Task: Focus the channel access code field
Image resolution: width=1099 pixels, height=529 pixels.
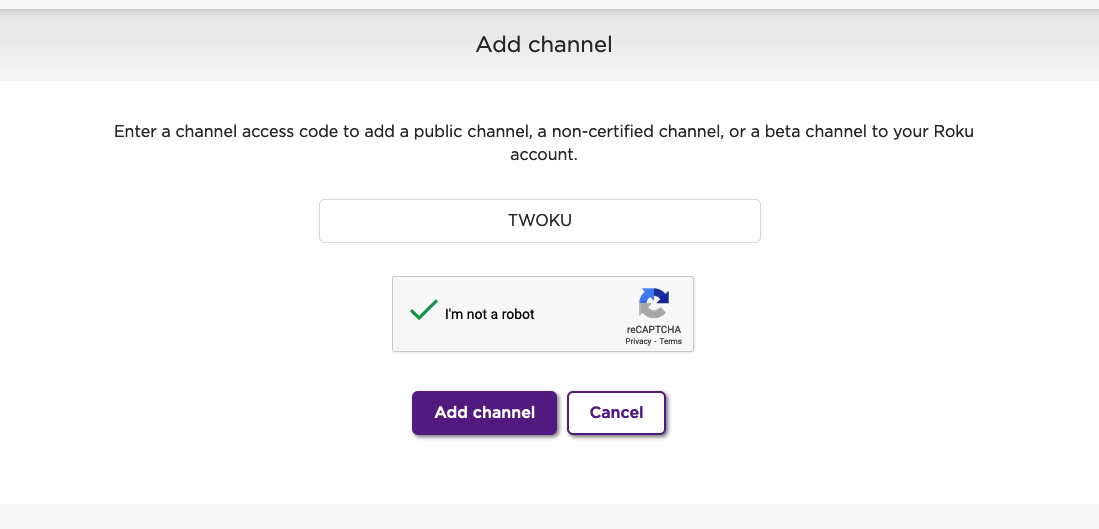Action: (540, 221)
